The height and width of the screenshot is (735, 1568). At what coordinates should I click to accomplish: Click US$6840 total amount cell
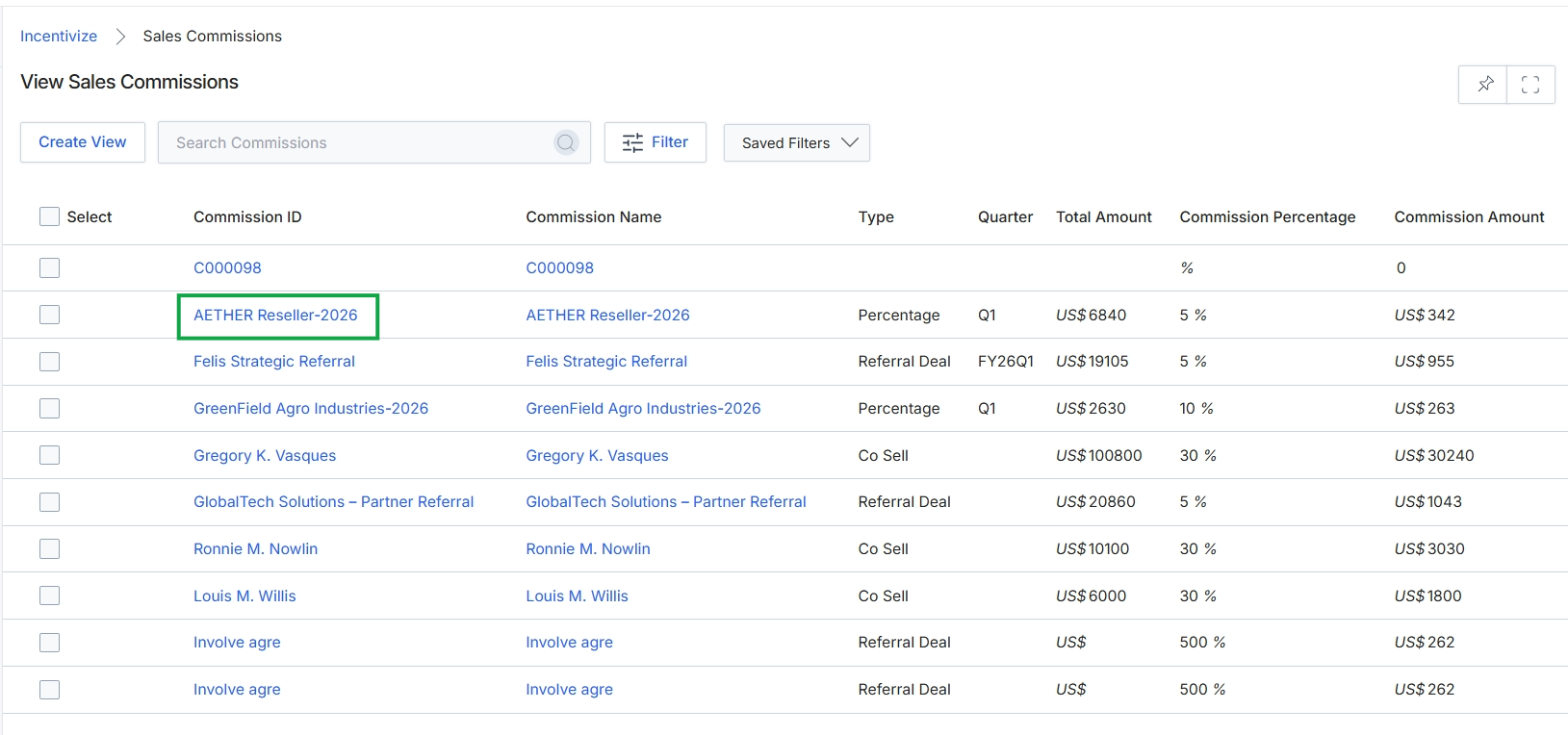[1092, 315]
